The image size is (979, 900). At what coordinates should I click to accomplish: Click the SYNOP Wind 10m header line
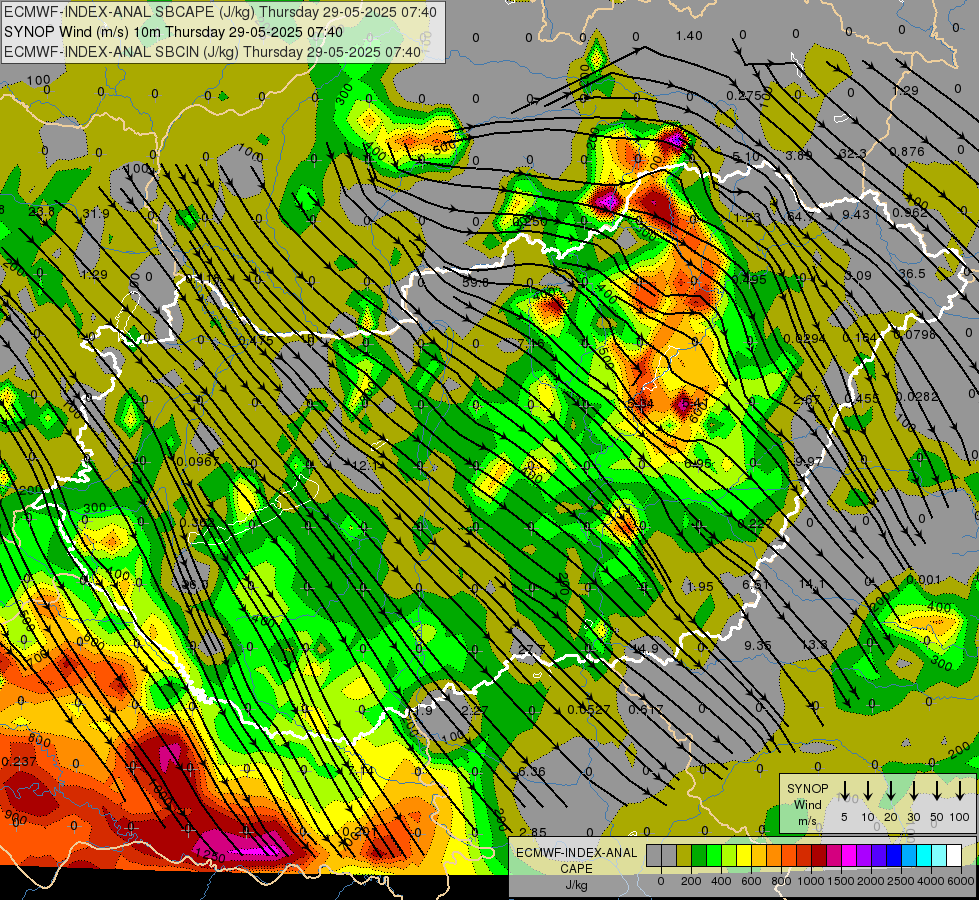(174, 32)
